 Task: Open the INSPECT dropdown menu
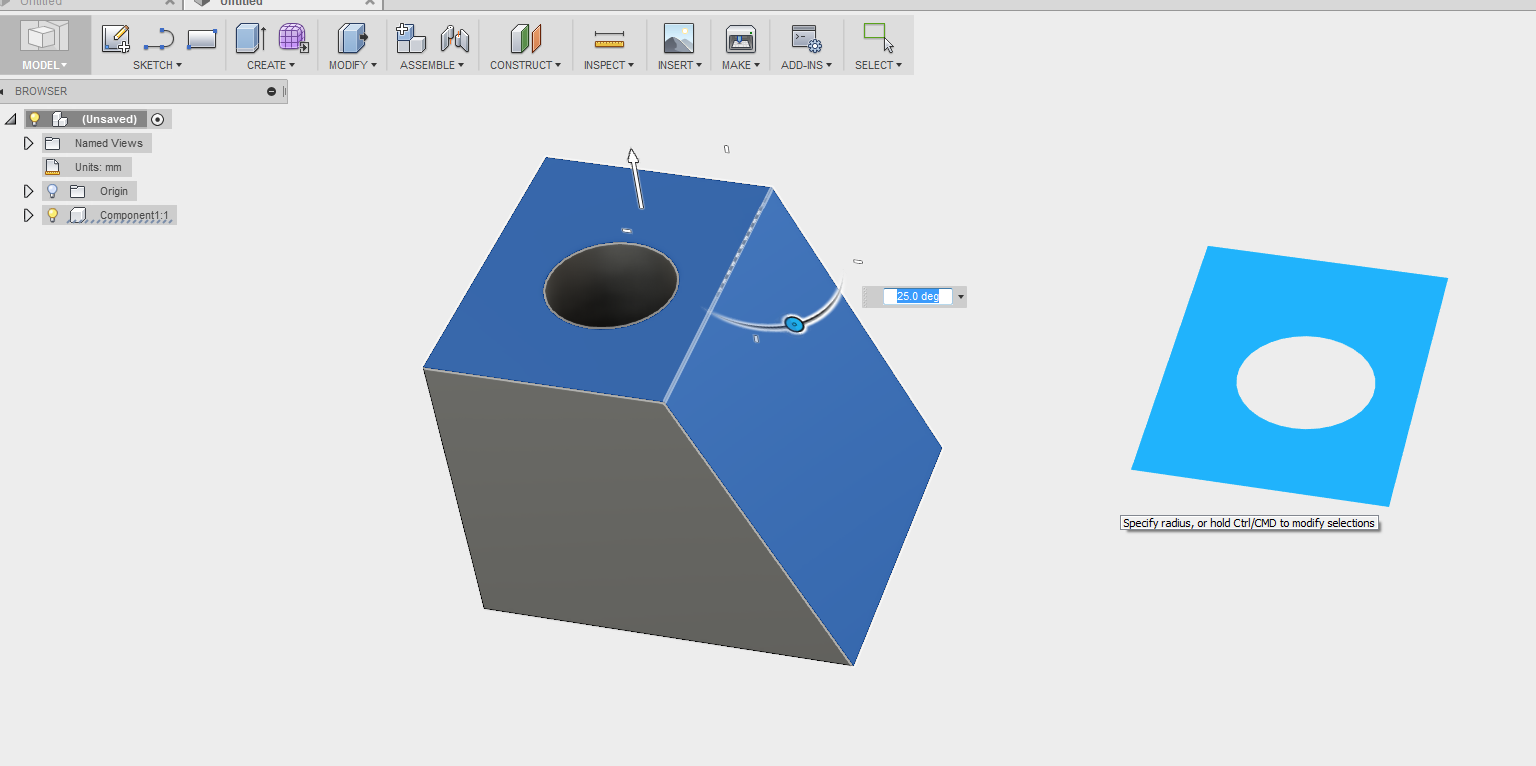tap(609, 65)
